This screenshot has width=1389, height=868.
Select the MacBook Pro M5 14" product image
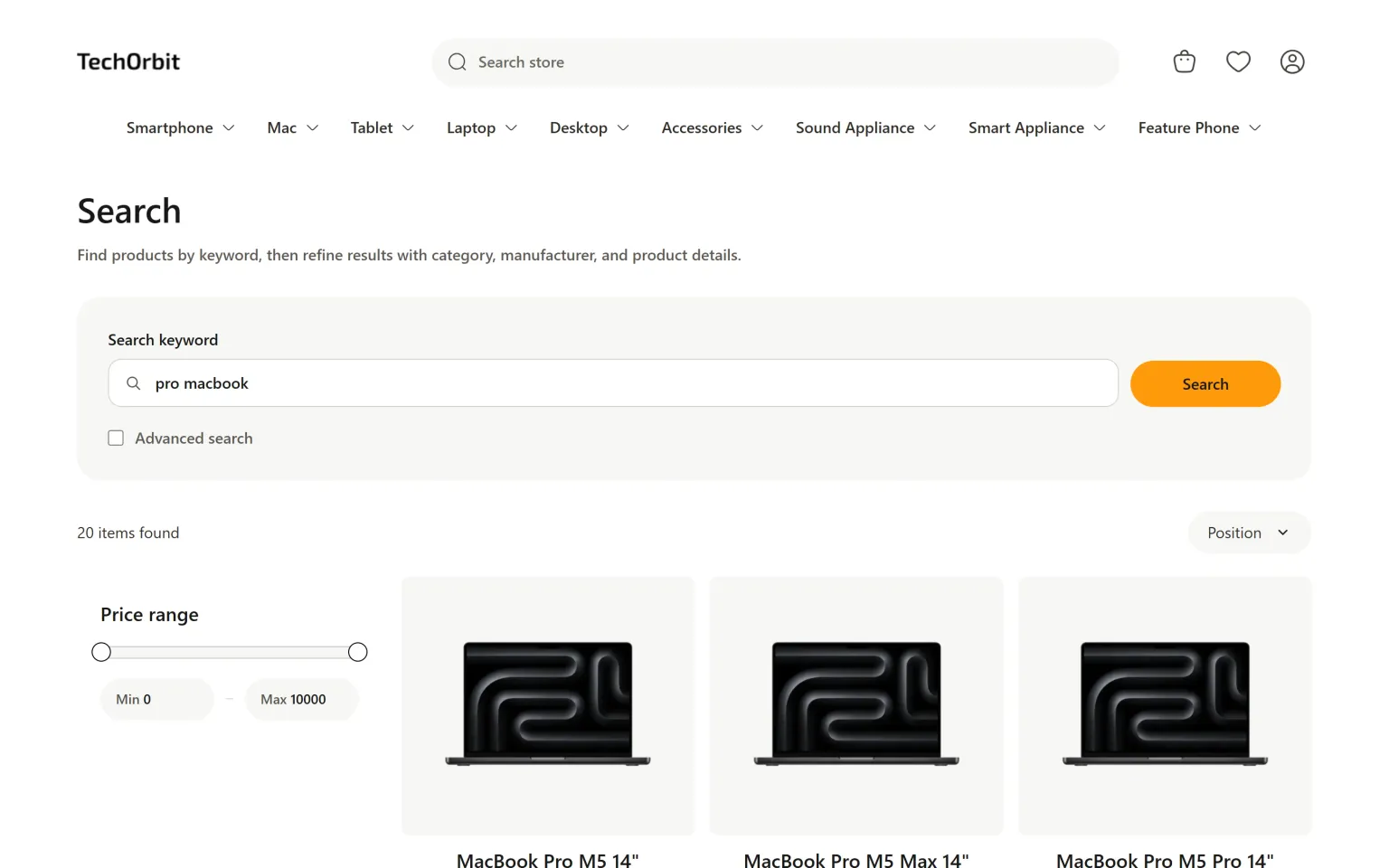click(548, 705)
